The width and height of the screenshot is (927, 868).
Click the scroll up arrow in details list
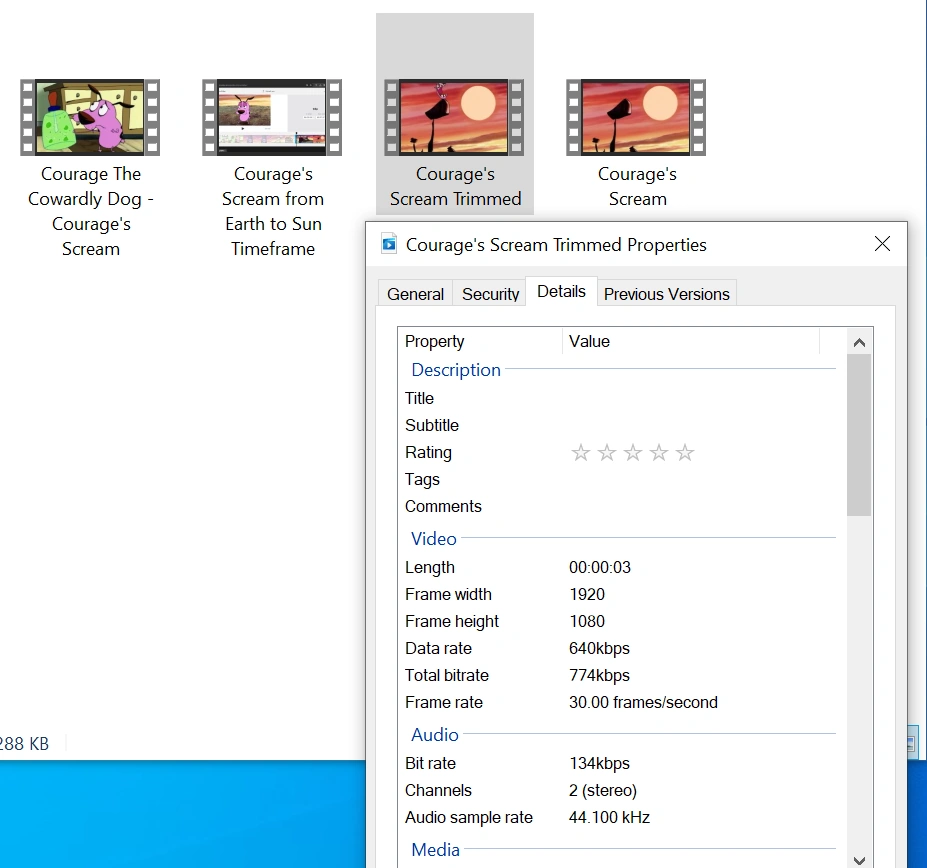point(860,342)
